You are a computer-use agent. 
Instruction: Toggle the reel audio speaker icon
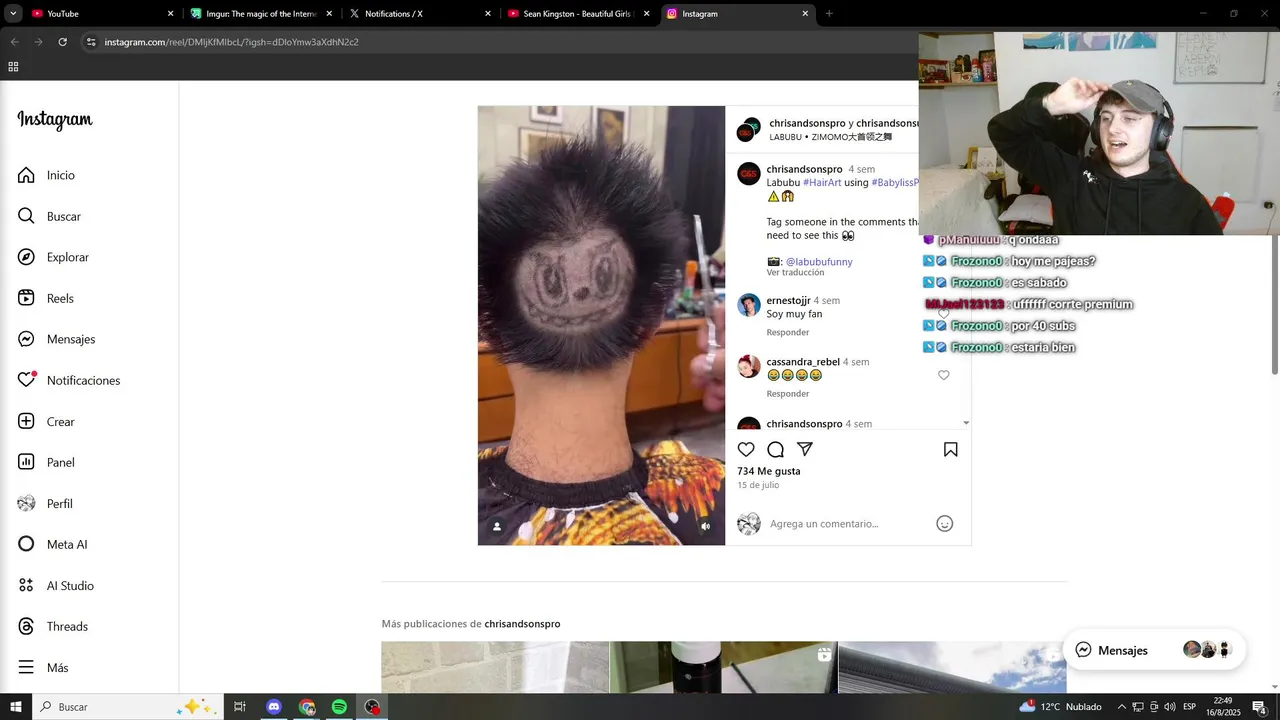(x=705, y=526)
